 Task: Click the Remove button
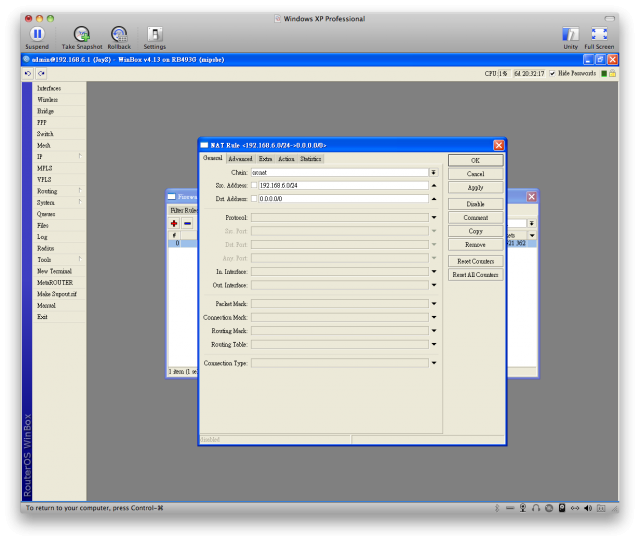tap(476, 244)
